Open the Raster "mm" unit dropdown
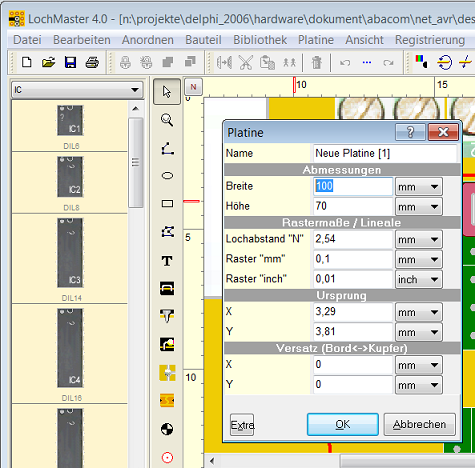The image size is (475, 468). (419, 259)
